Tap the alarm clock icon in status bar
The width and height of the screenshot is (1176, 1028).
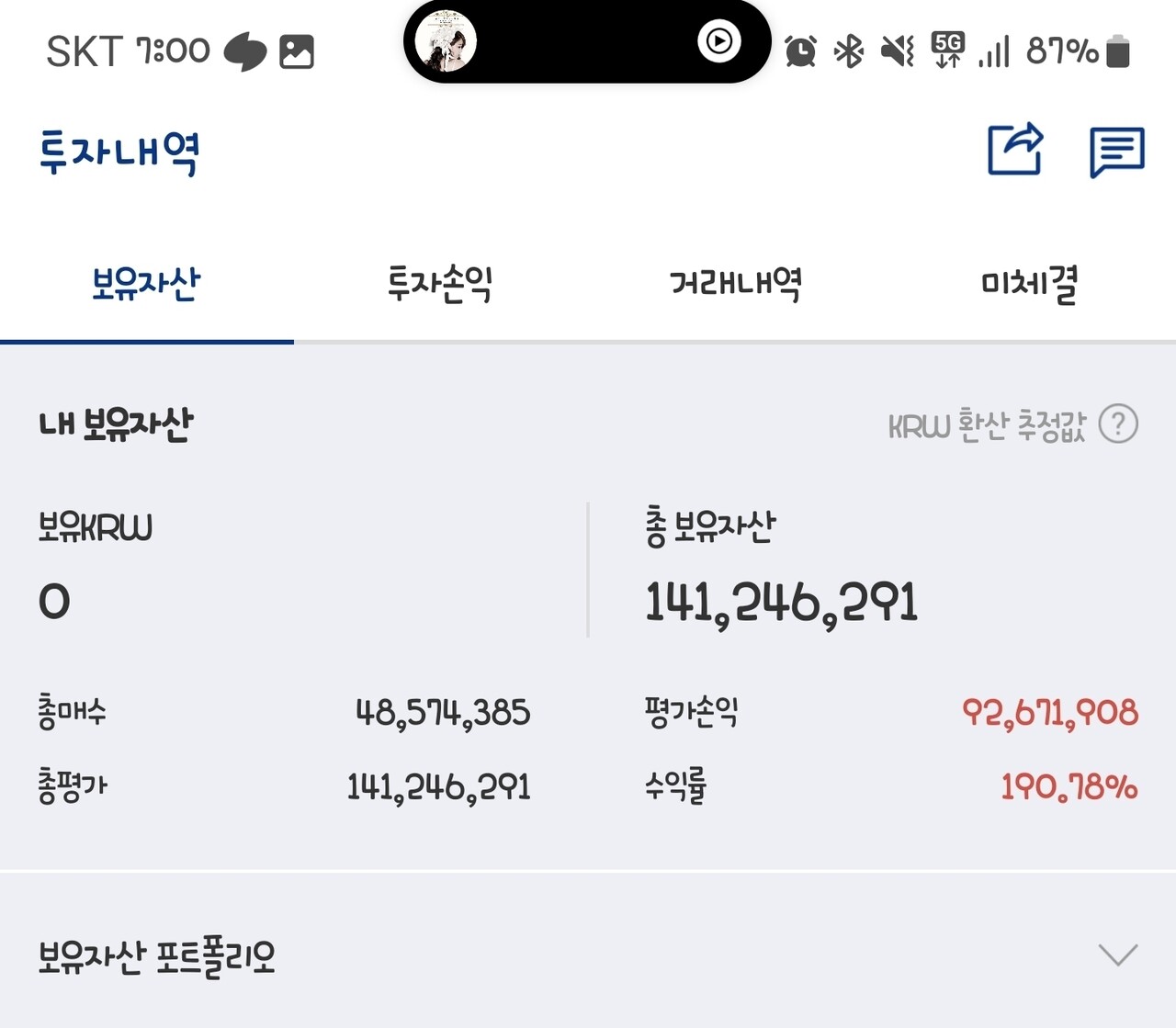click(x=800, y=52)
